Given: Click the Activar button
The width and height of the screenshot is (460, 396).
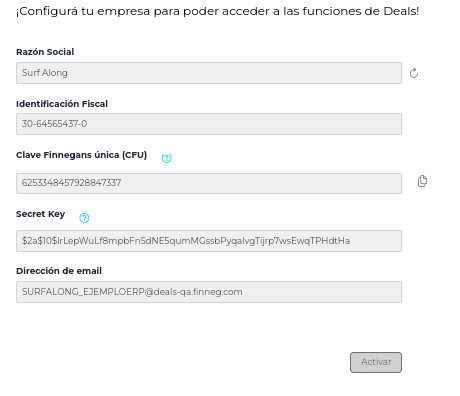Looking at the screenshot, I should 376,362.
